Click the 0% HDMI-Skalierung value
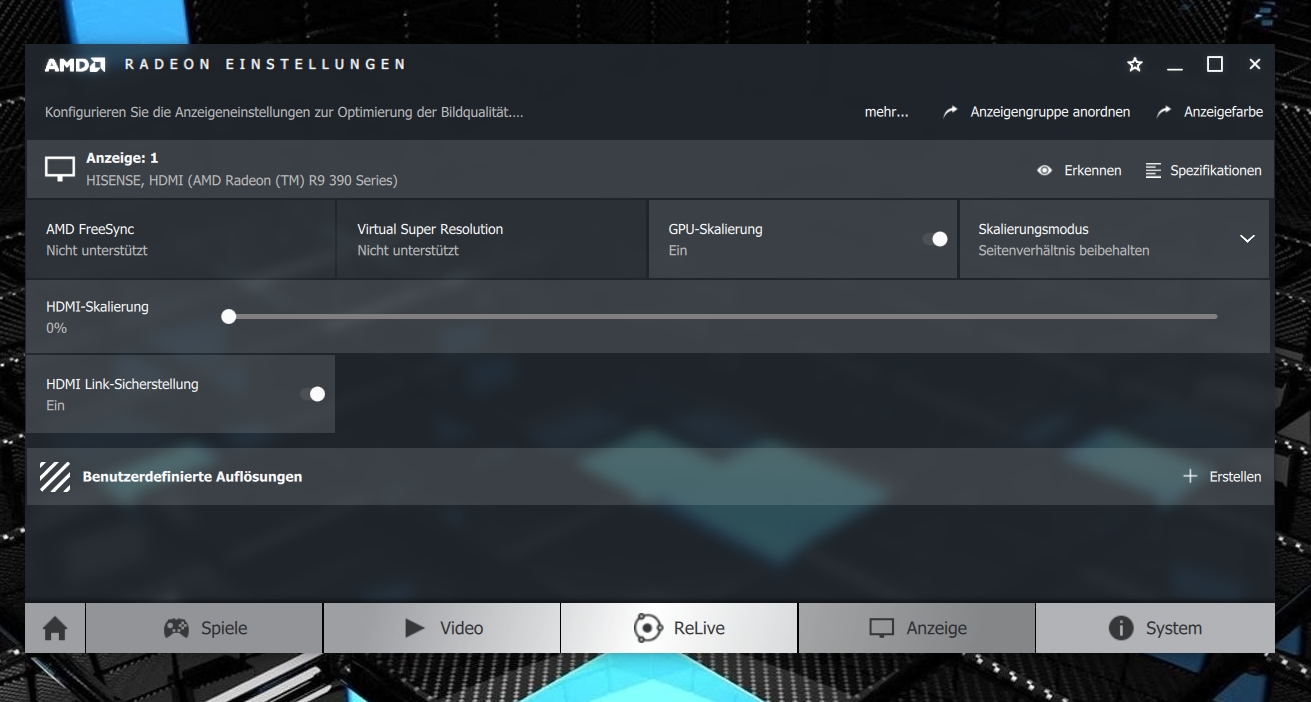This screenshot has height=702, width=1311. pos(56,328)
